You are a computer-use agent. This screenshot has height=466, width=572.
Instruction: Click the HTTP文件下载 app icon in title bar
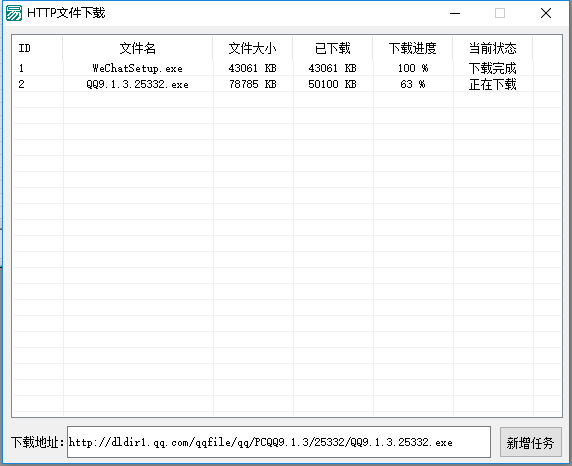pos(14,13)
